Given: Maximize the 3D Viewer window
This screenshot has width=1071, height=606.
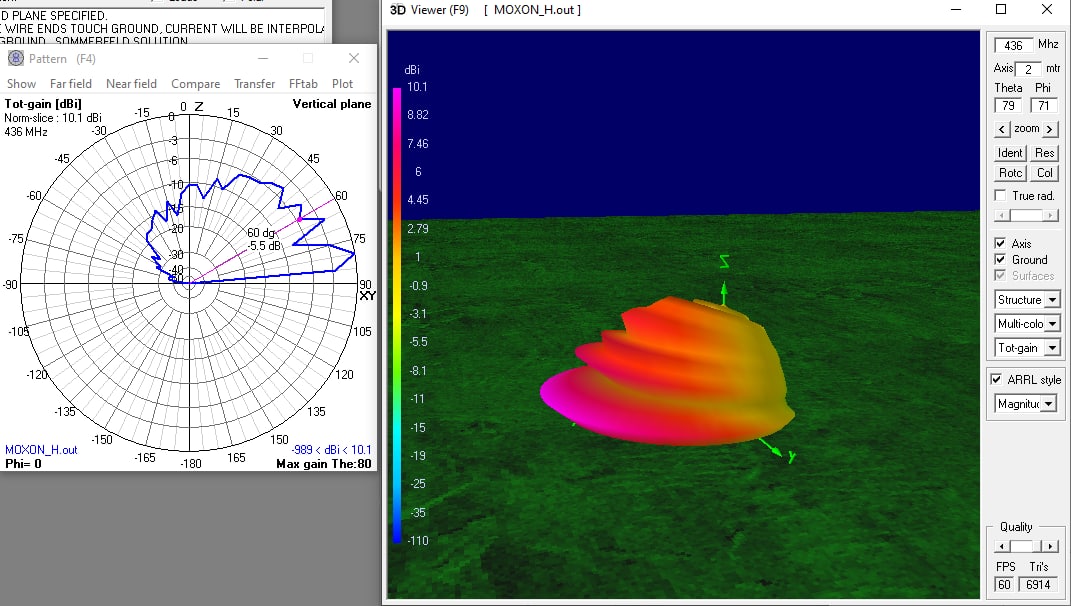Looking at the screenshot, I should pos(1001,10).
